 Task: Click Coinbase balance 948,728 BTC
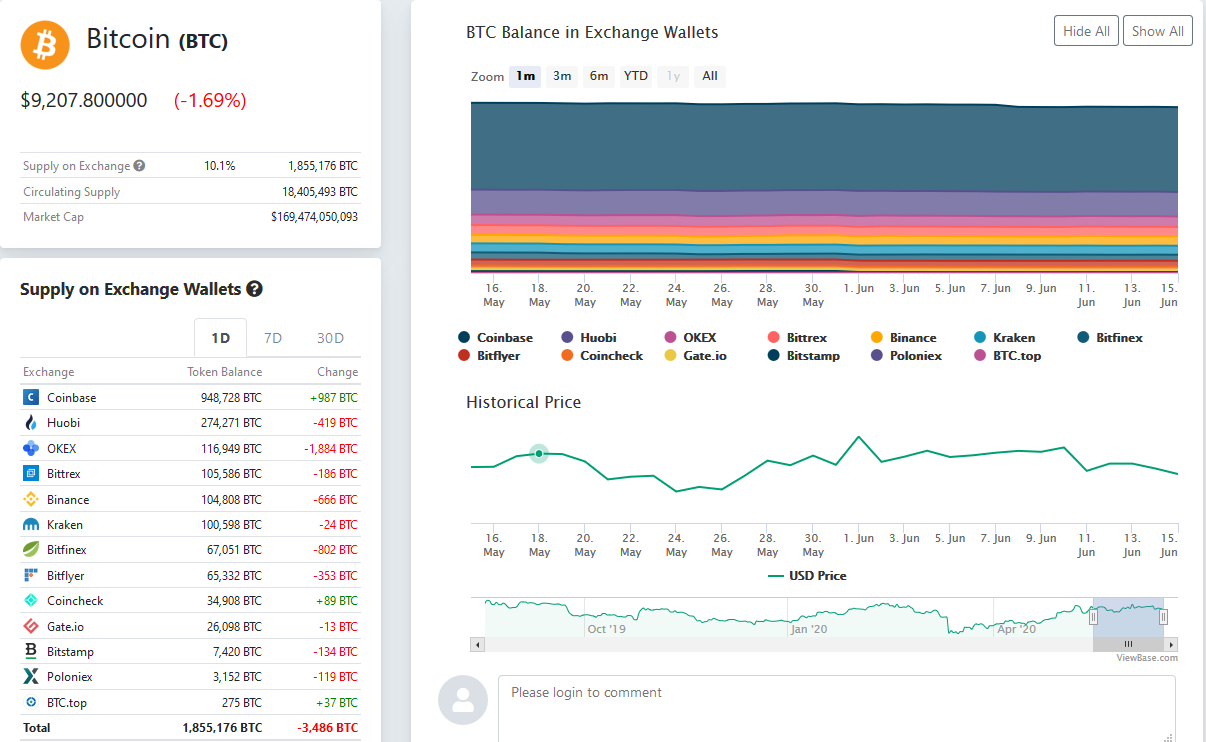(230, 398)
